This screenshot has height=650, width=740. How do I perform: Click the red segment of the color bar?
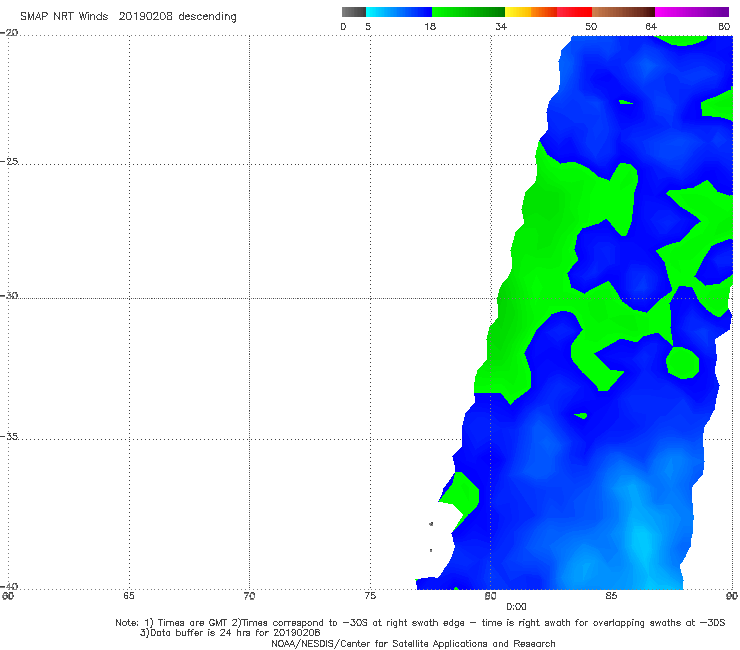click(x=574, y=12)
